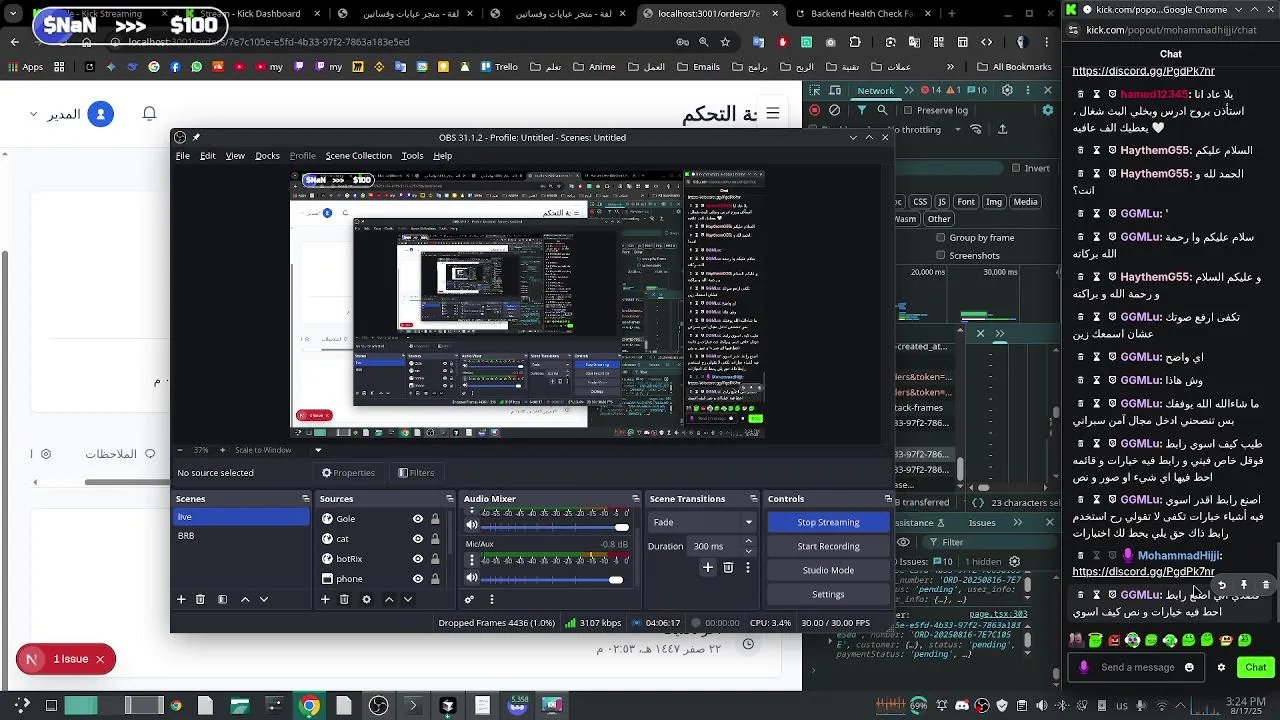Check Screenshots option in DevTools
This screenshot has width=1280, height=720.
click(x=940, y=256)
